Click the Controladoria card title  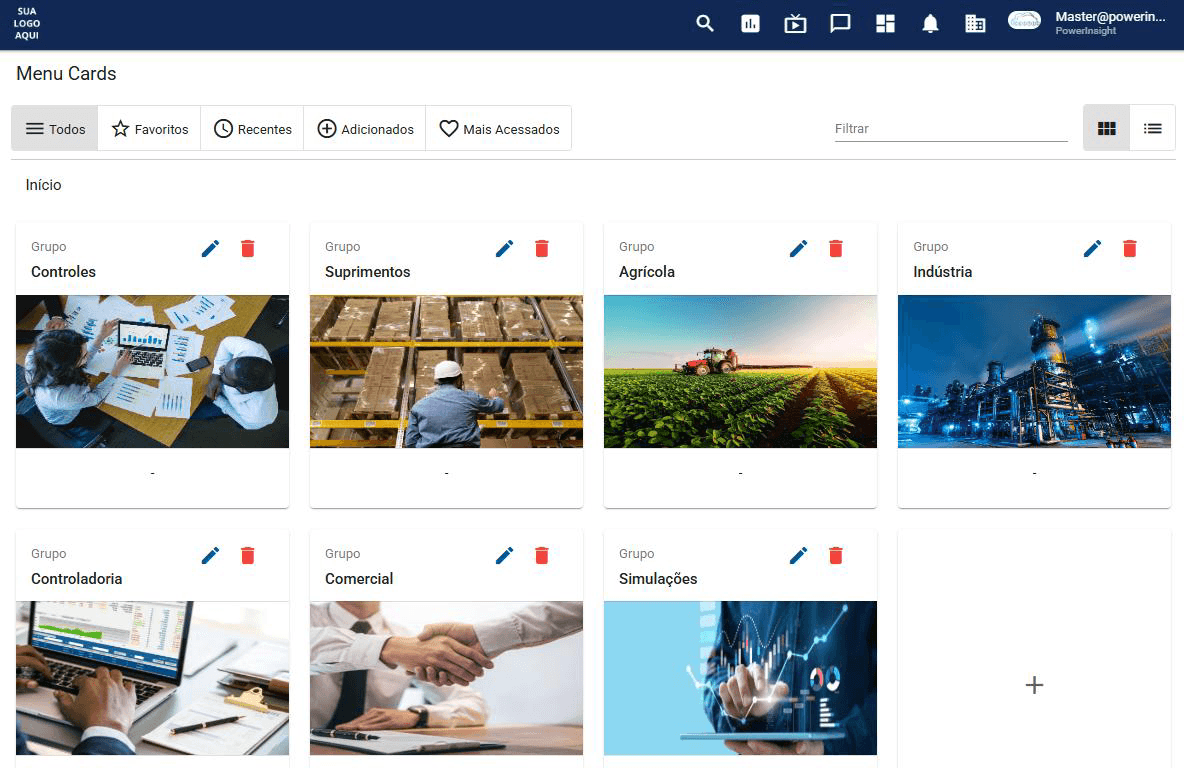76,579
